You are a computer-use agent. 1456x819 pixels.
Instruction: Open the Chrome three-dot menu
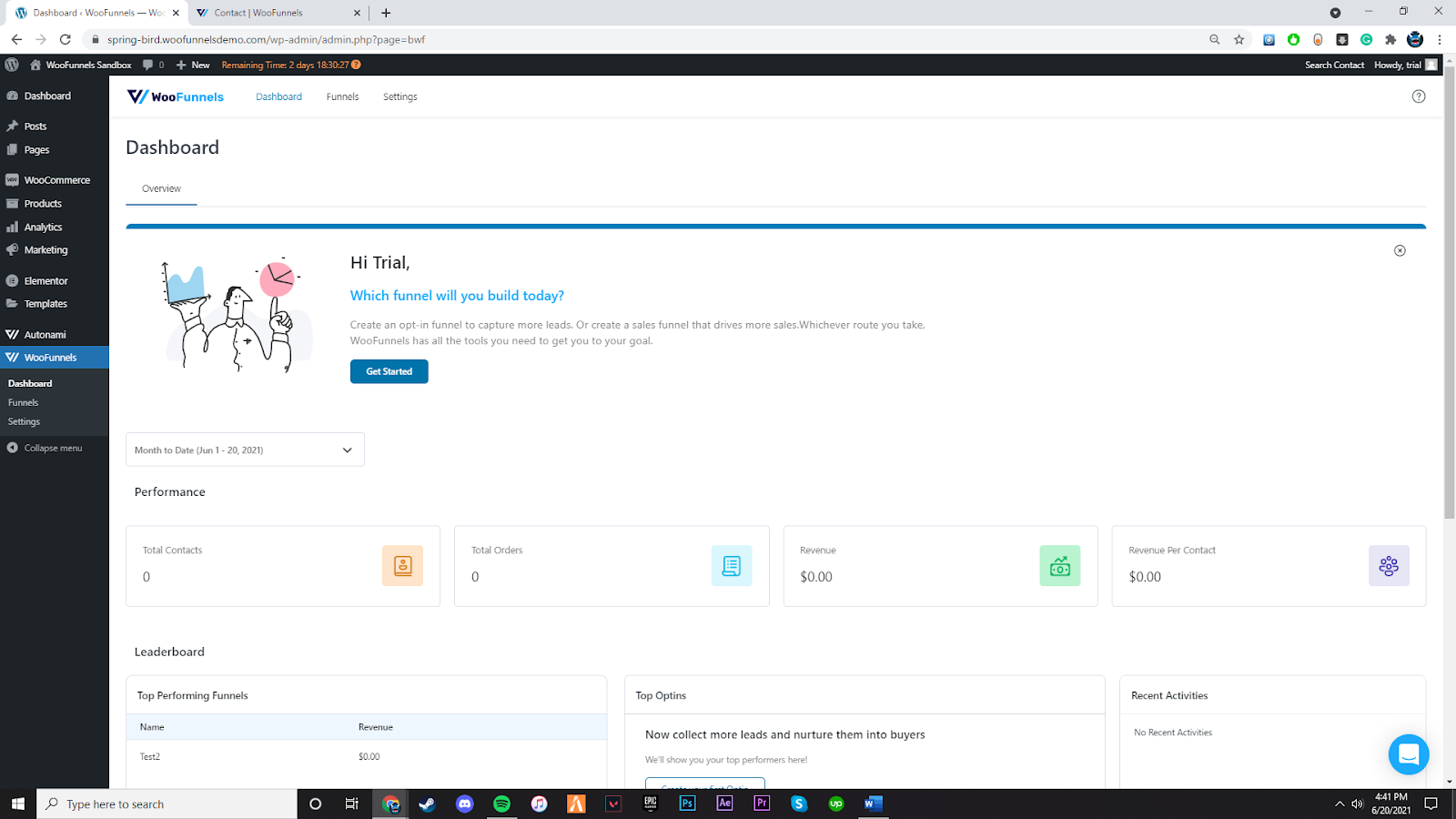point(1440,39)
